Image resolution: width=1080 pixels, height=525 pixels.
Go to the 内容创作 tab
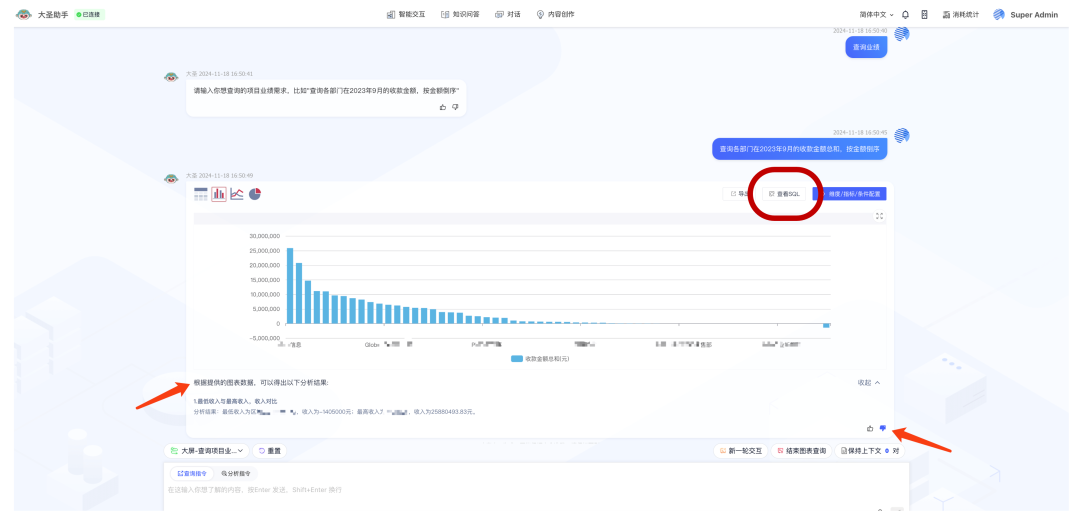pyautogui.click(x=555, y=15)
